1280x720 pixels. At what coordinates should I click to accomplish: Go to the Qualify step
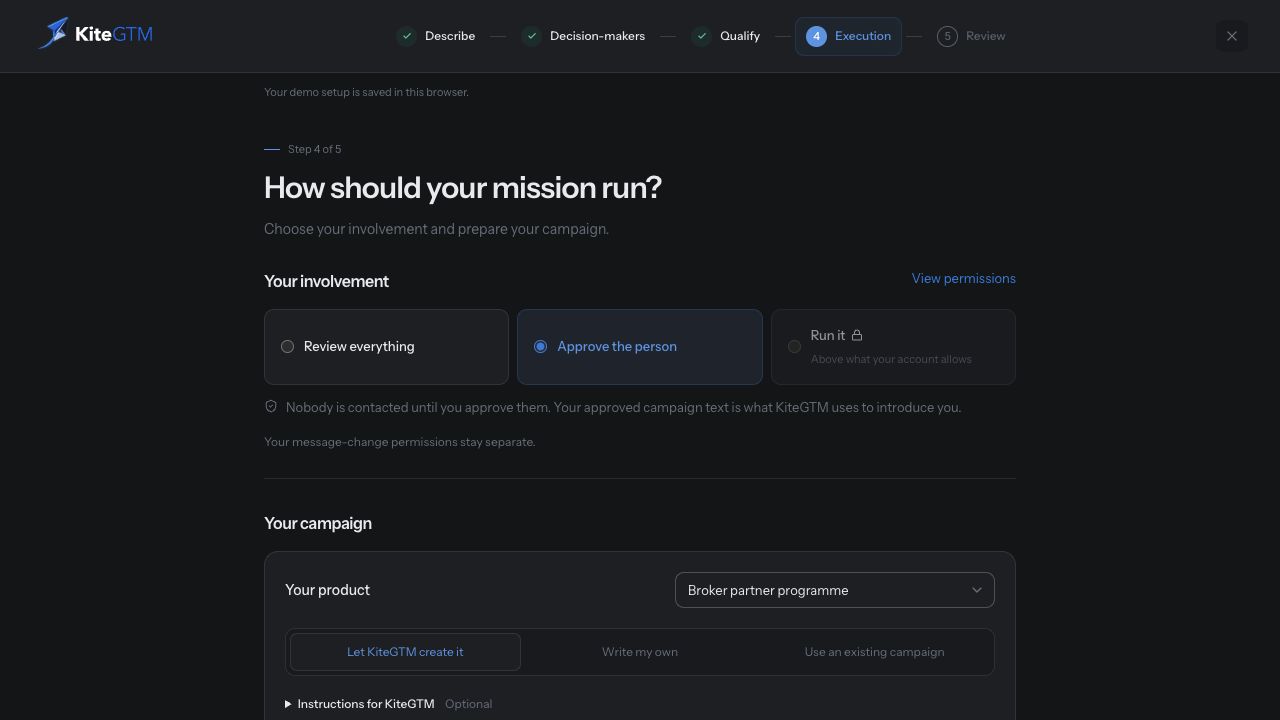click(726, 36)
